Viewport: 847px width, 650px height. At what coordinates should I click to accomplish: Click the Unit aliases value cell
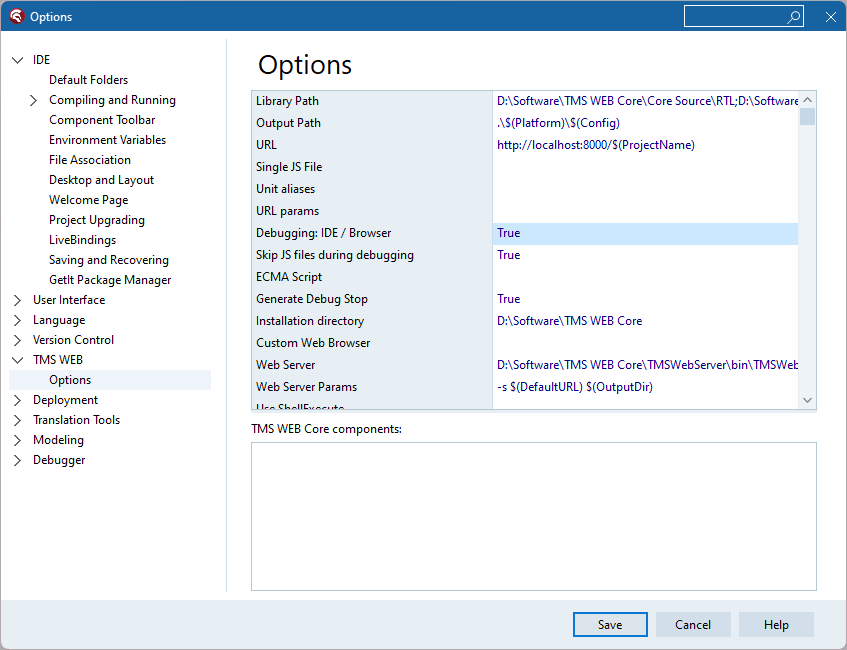[x=645, y=189]
